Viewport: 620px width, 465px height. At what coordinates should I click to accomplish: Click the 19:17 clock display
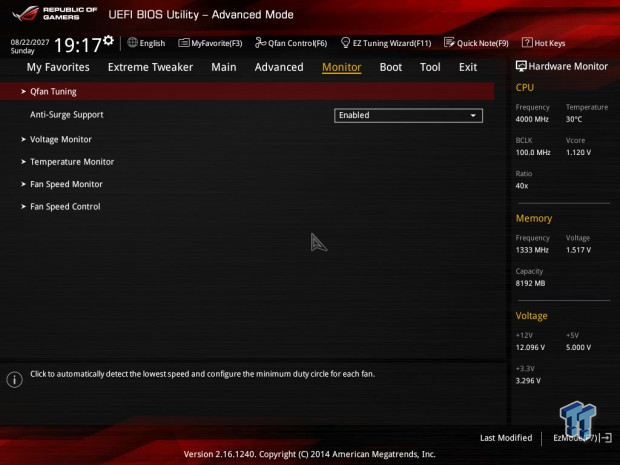click(x=78, y=45)
